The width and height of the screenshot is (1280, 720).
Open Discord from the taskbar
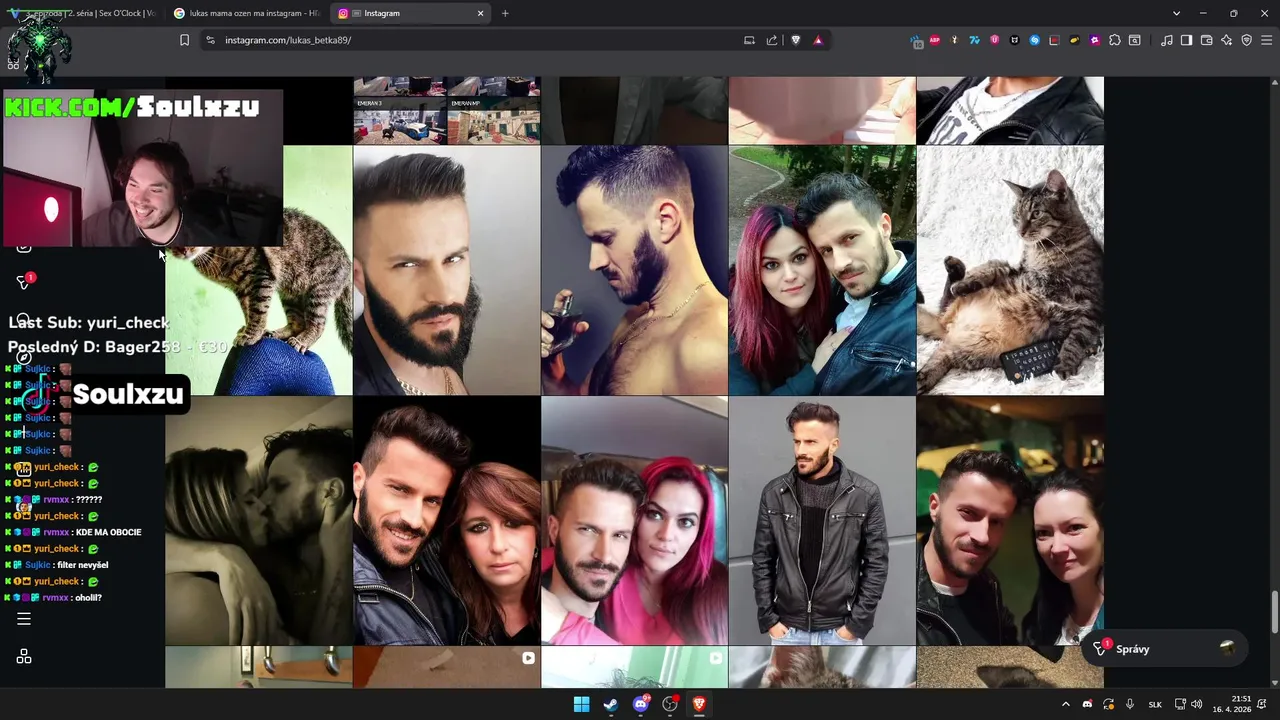tap(640, 704)
